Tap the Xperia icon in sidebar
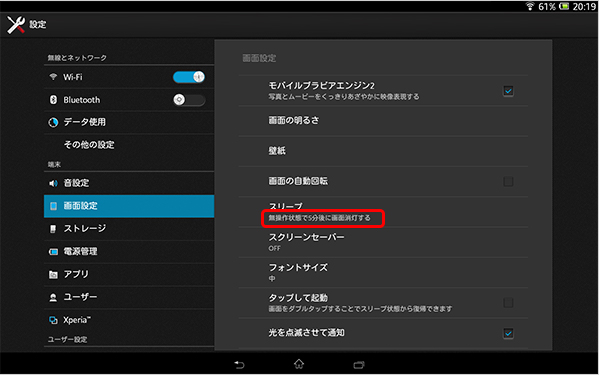The width and height of the screenshot is (600, 375). pyautogui.click(x=53, y=320)
